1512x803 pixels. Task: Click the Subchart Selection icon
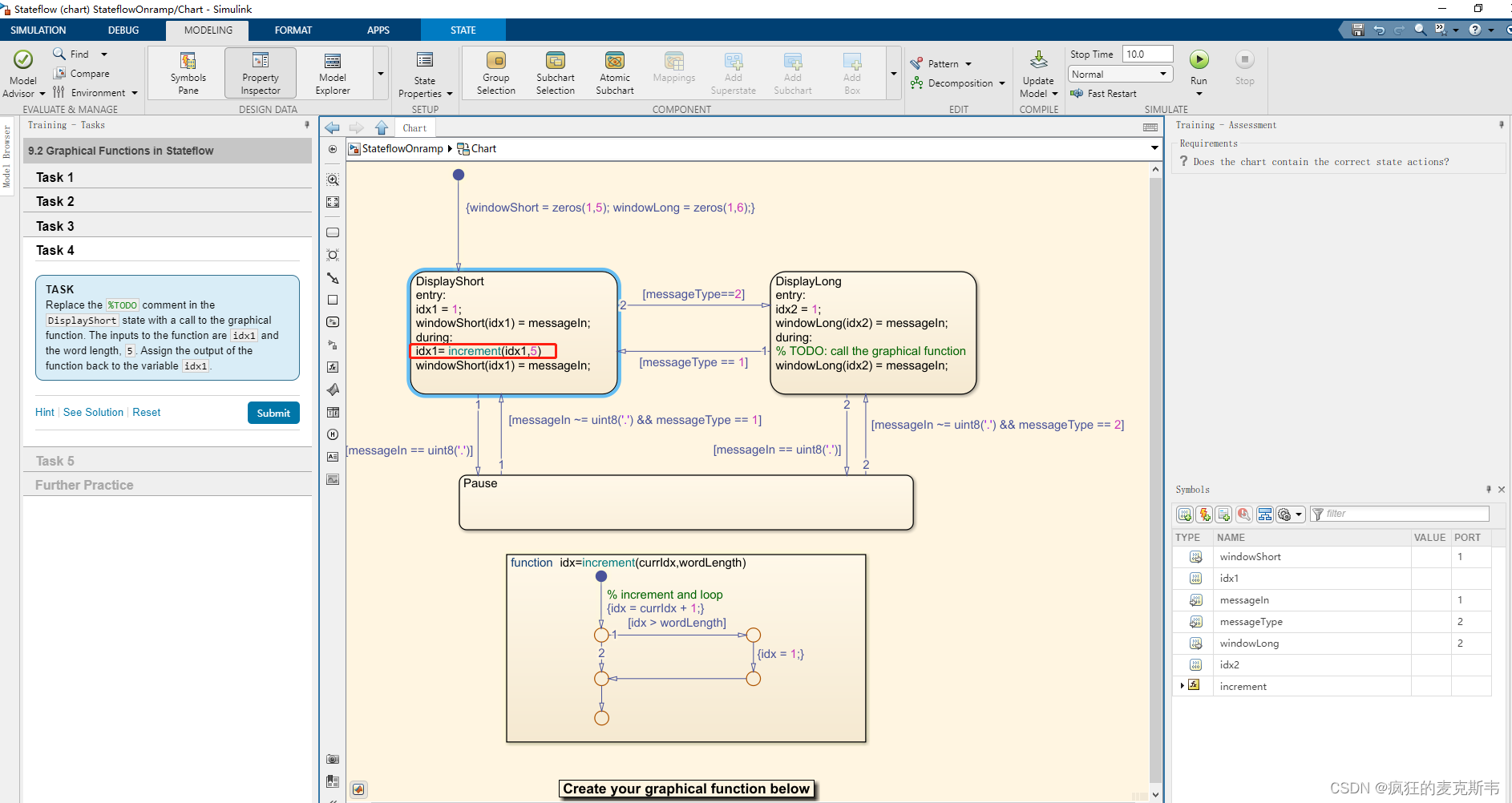pyautogui.click(x=555, y=72)
